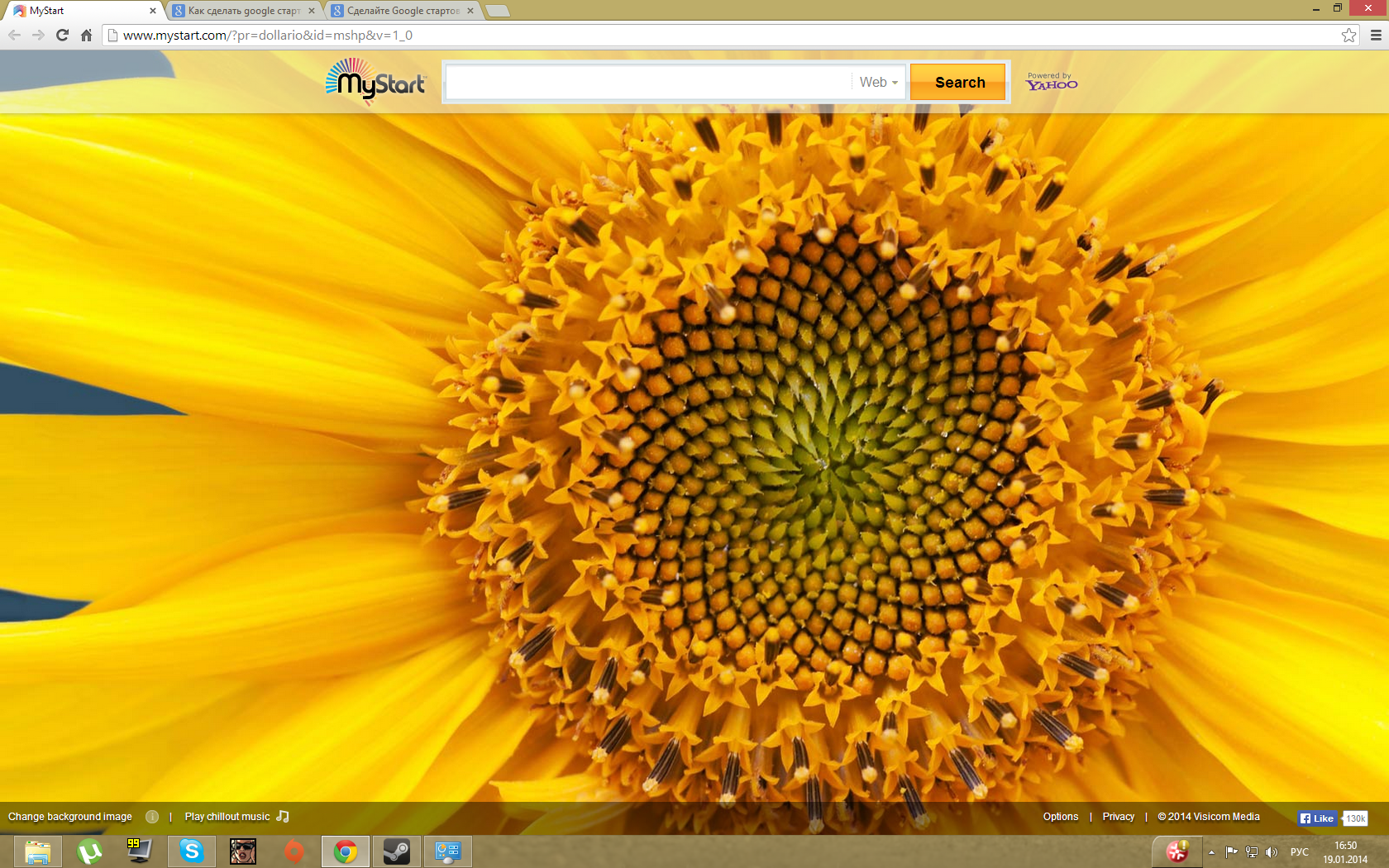
Task: Open the Chrome menu
Action: pyautogui.click(x=1376, y=35)
